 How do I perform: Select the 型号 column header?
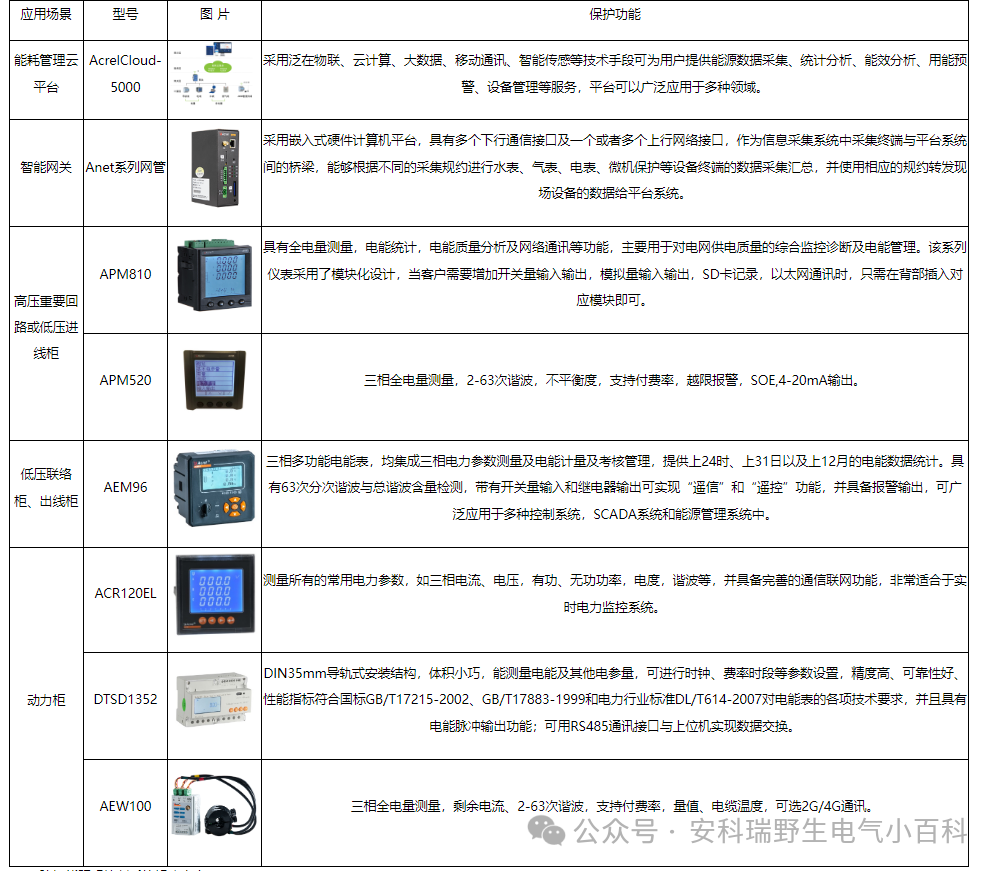point(126,14)
